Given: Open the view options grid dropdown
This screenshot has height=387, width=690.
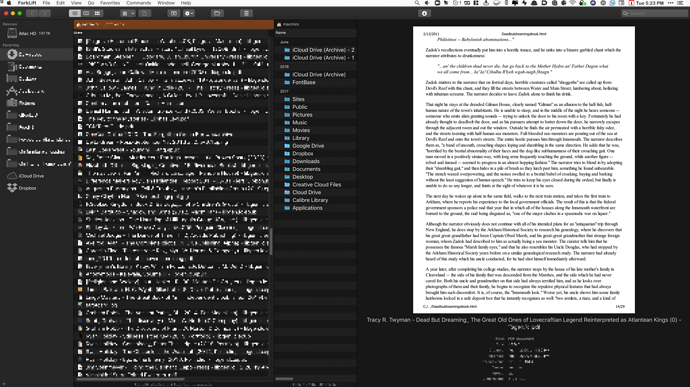Looking at the screenshot, I should 128,13.
